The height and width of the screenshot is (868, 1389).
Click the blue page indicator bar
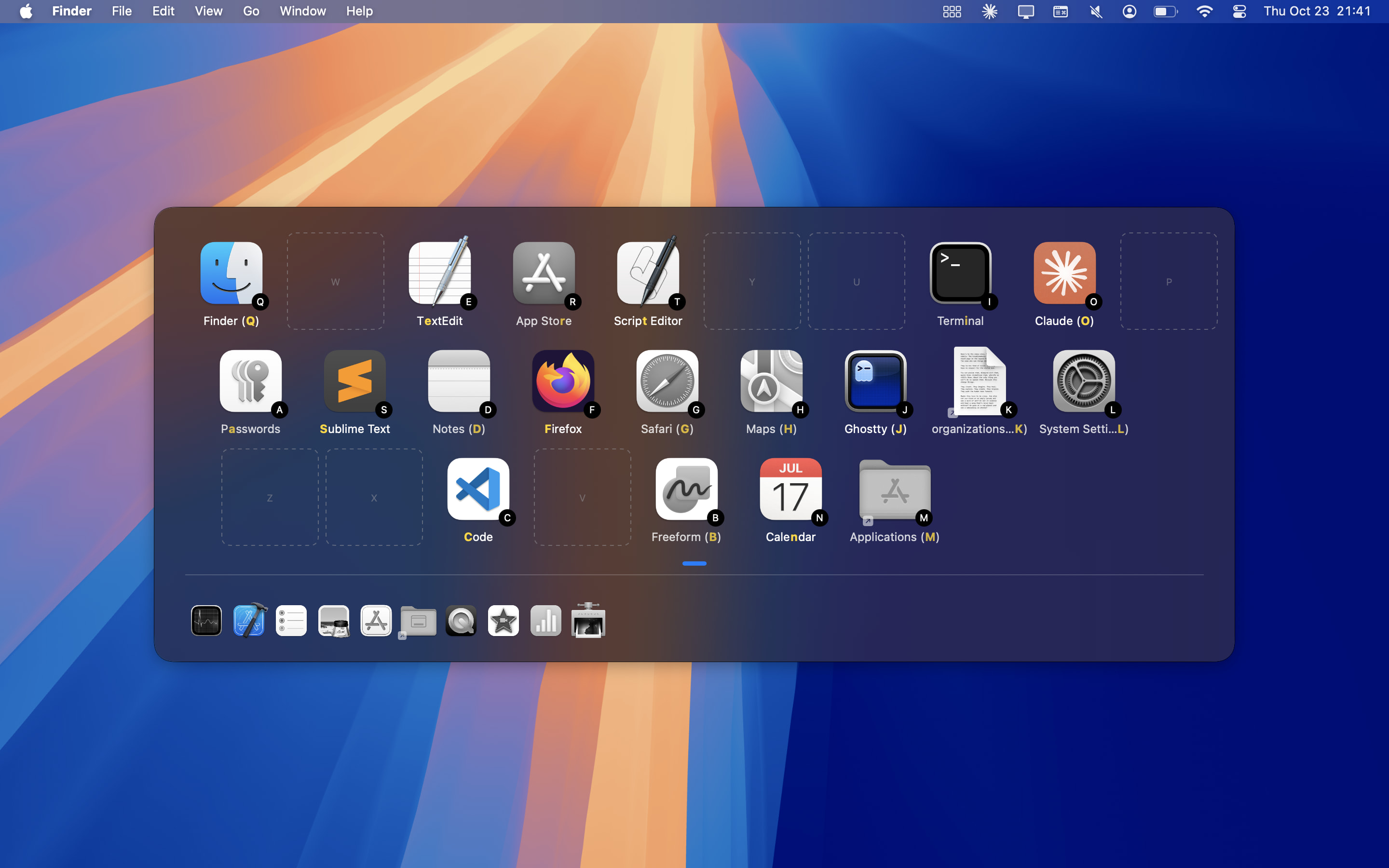click(694, 564)
